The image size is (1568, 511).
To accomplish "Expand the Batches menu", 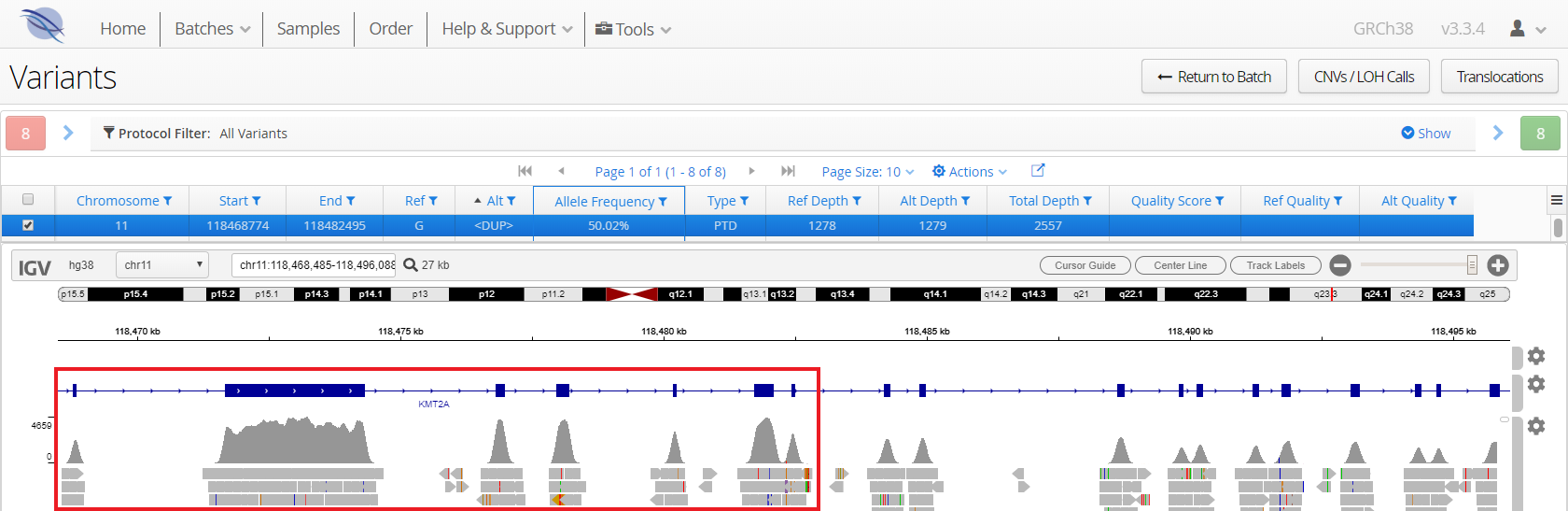I will tap(212, 29).
